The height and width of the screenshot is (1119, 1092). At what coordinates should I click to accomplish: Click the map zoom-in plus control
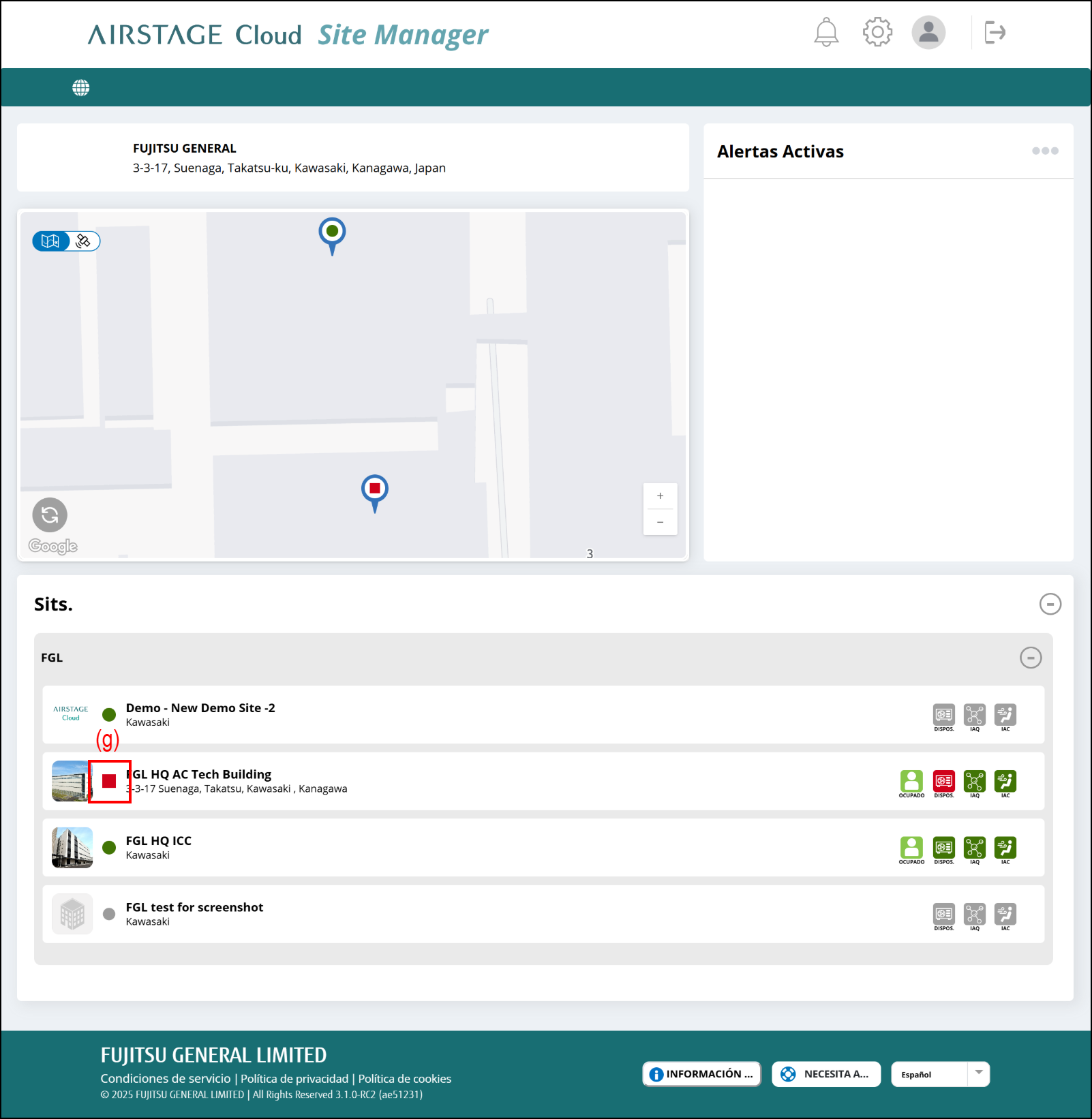[x=659, y=495]
